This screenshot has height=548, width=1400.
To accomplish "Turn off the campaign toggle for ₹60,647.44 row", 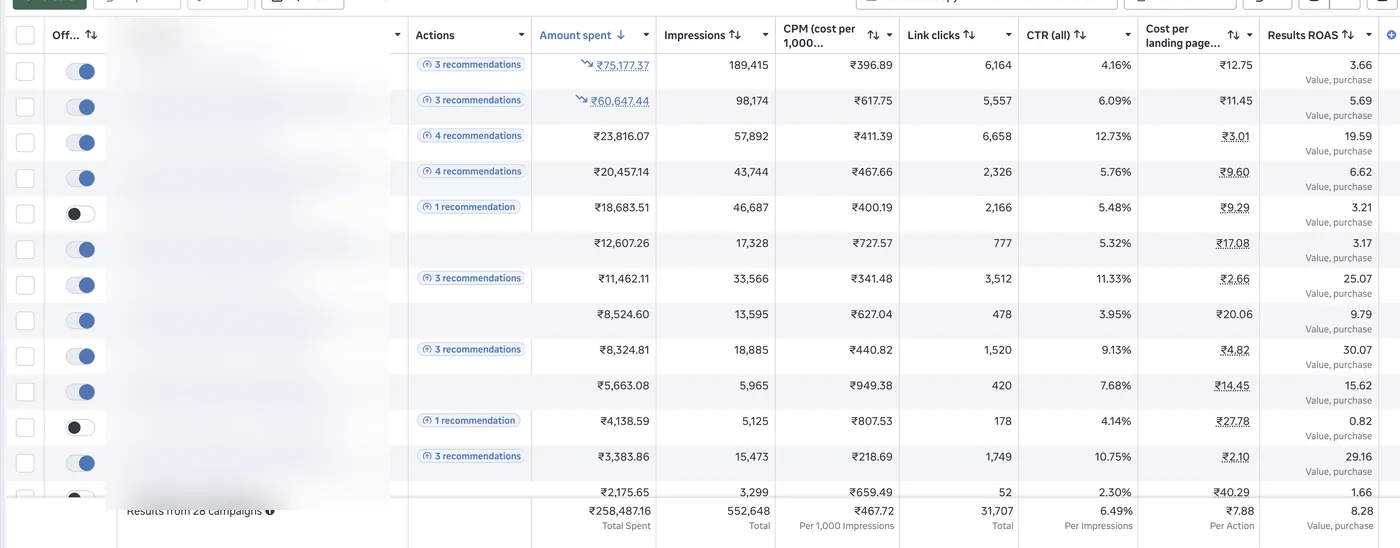I will (x=80, y=107).
